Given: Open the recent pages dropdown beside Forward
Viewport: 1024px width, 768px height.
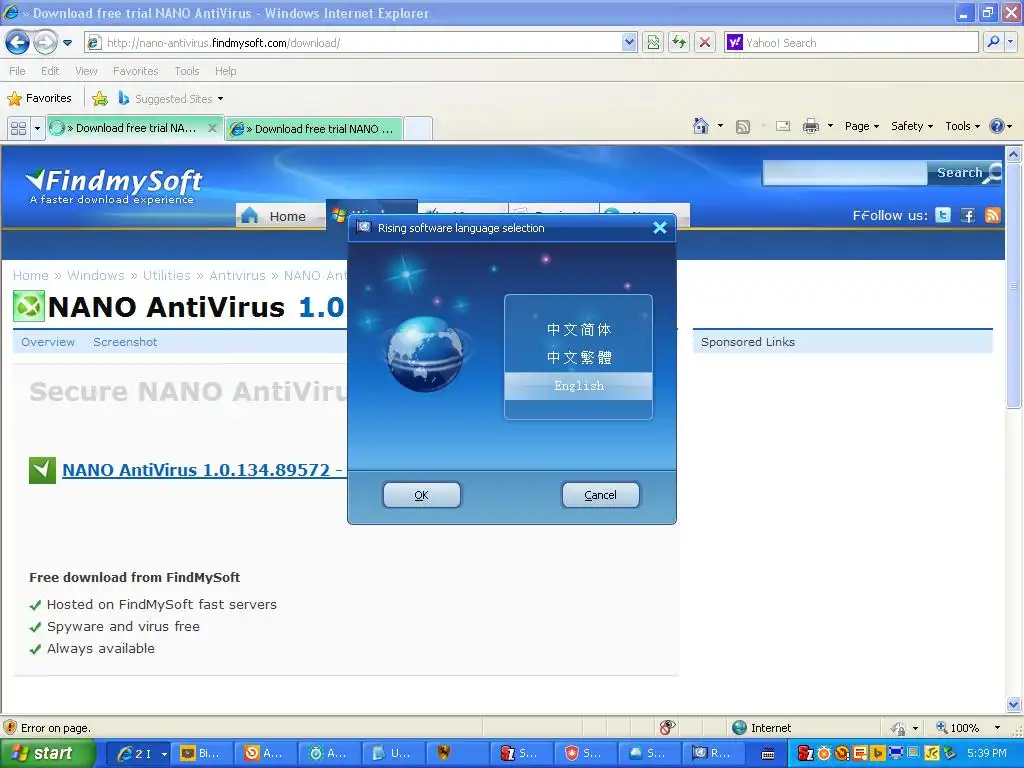Looking at the screenshot, I should coord(67,43).
